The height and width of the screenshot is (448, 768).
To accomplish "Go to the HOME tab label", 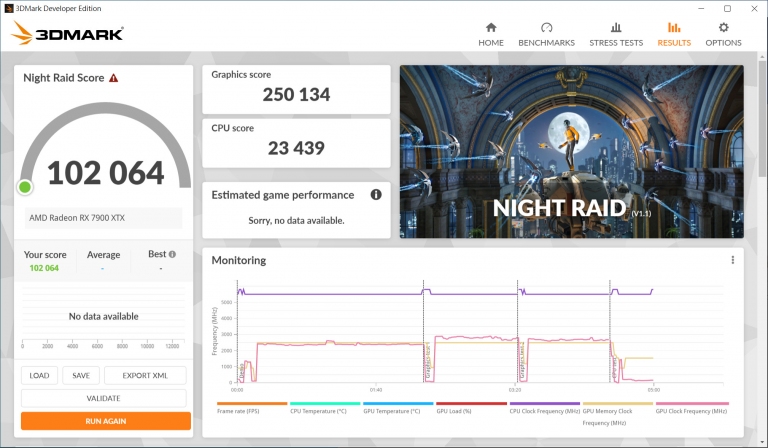I will tap(491, 43).
